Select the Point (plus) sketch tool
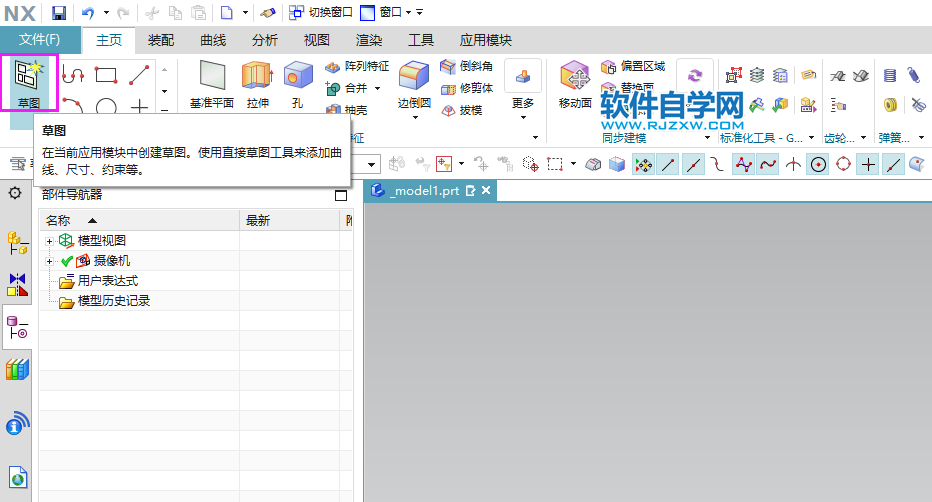Viewport: 932px width, 502px height. (x=139, y=106)
